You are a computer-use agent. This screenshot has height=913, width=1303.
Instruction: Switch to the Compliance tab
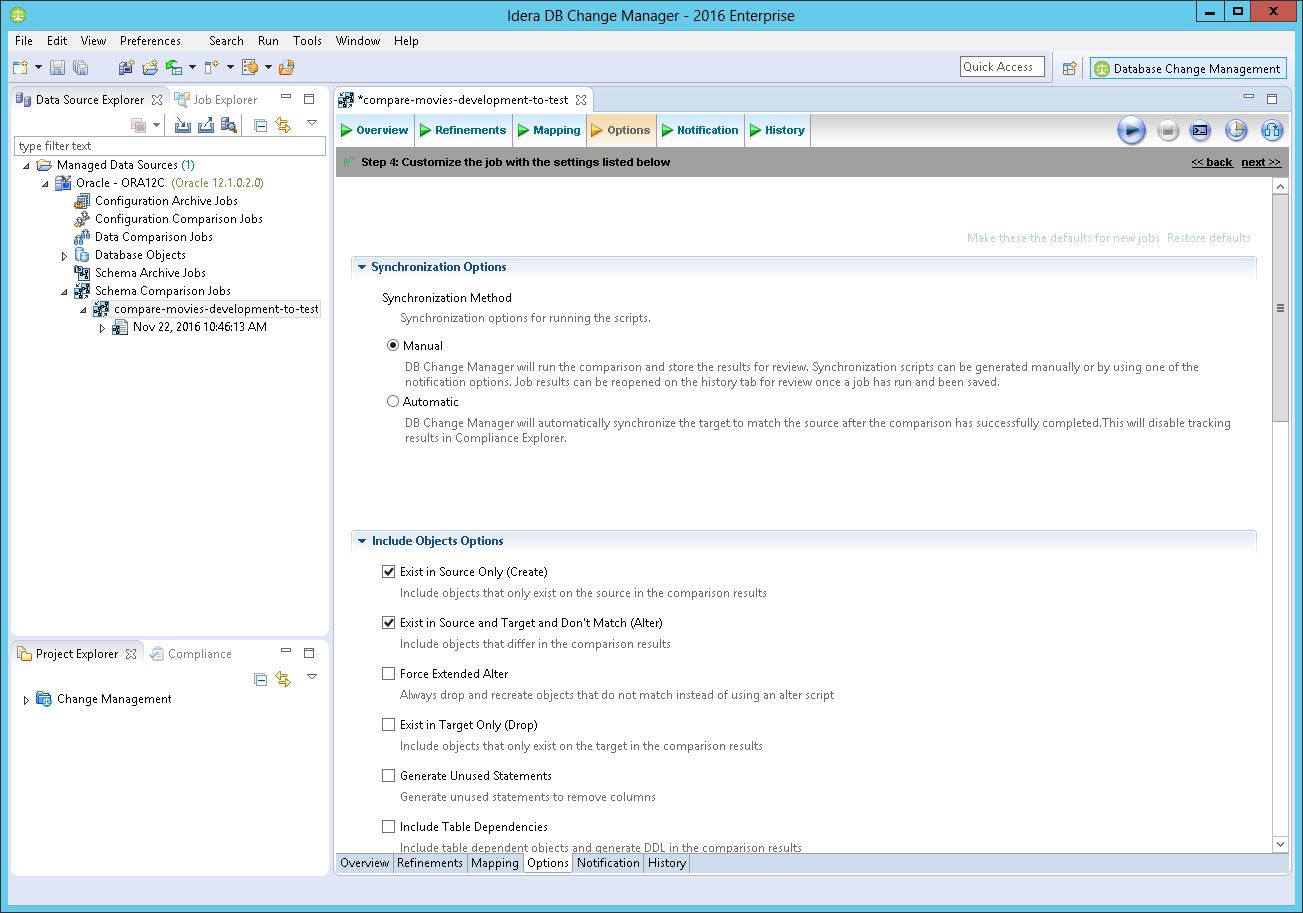(x=190, y=654)
